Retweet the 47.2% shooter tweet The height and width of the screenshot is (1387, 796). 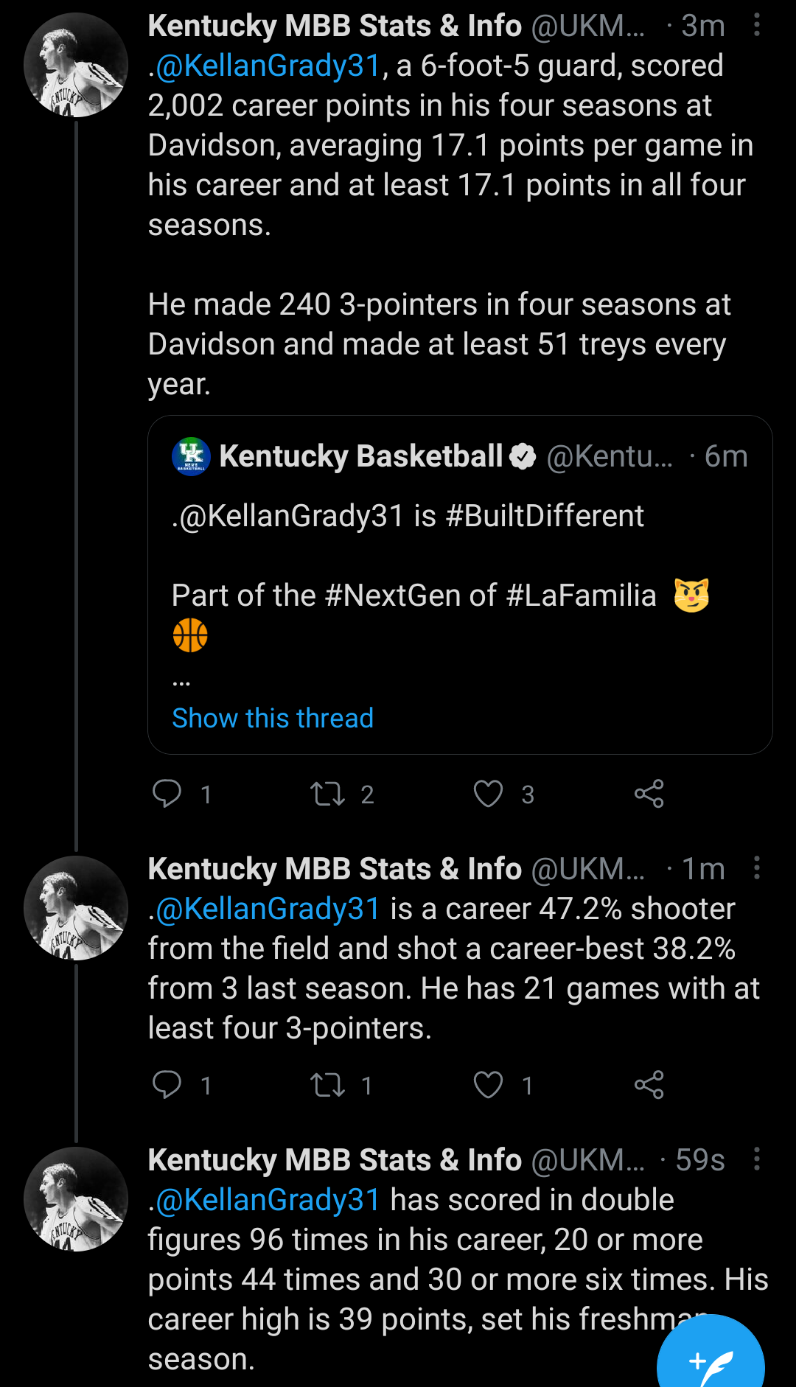(x=326, y=1085)
